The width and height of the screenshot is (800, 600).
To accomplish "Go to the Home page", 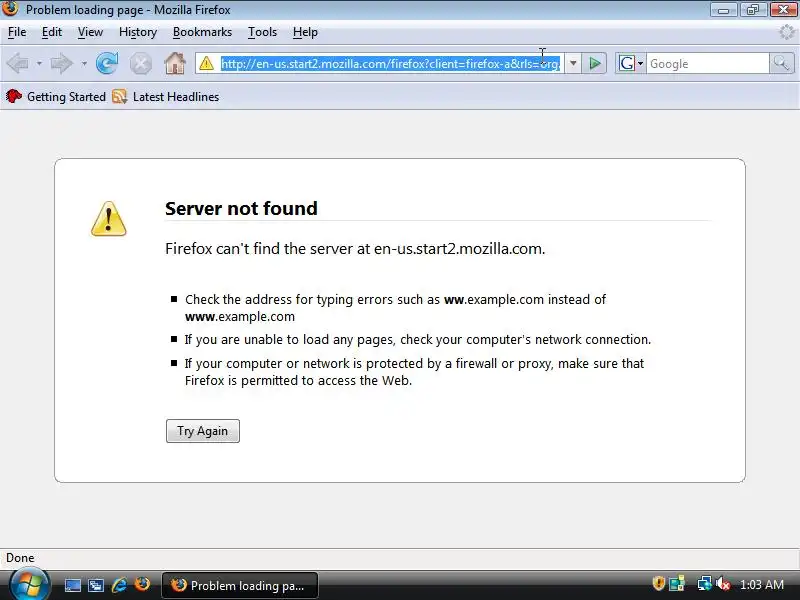I will (x=174, y=64).
